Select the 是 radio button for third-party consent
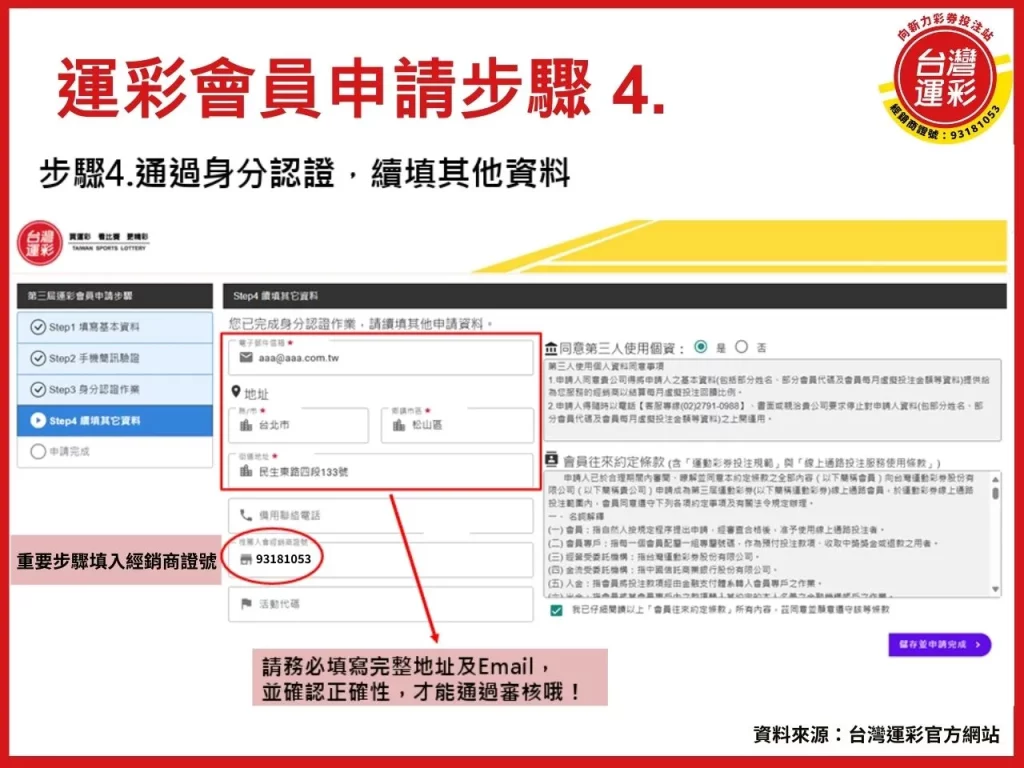This screenshot has width=1024, height=768. [x=699, y=347]
